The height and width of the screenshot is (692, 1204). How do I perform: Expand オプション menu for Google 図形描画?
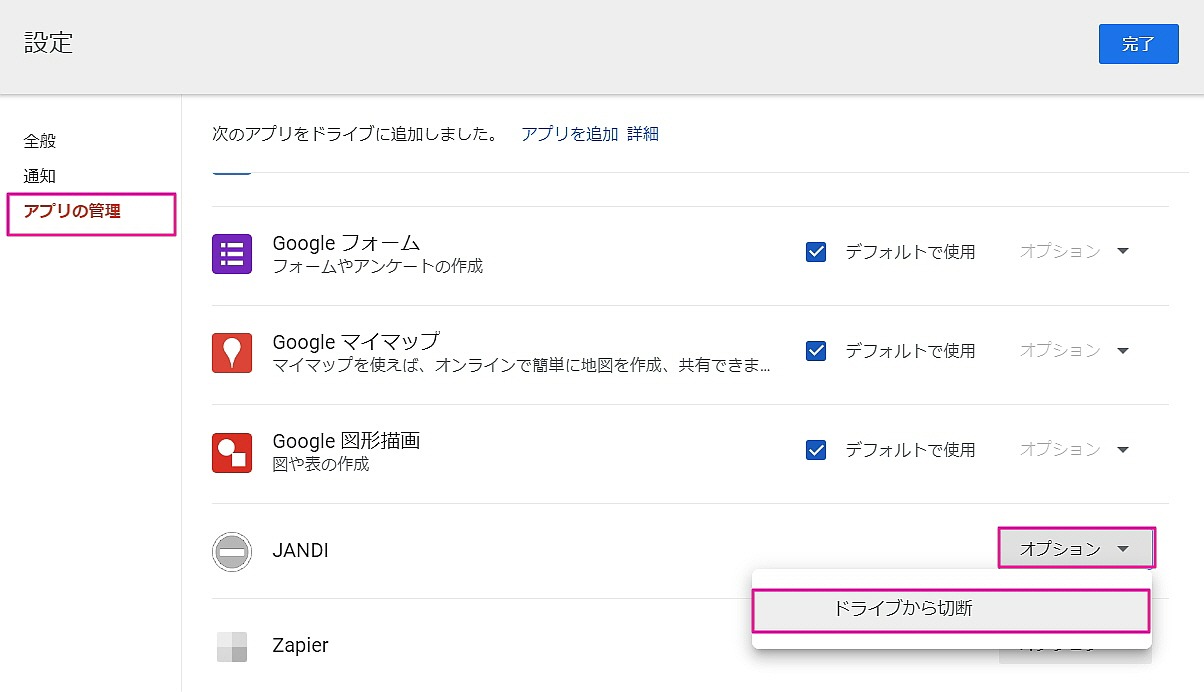click(x=1074, y=450)
